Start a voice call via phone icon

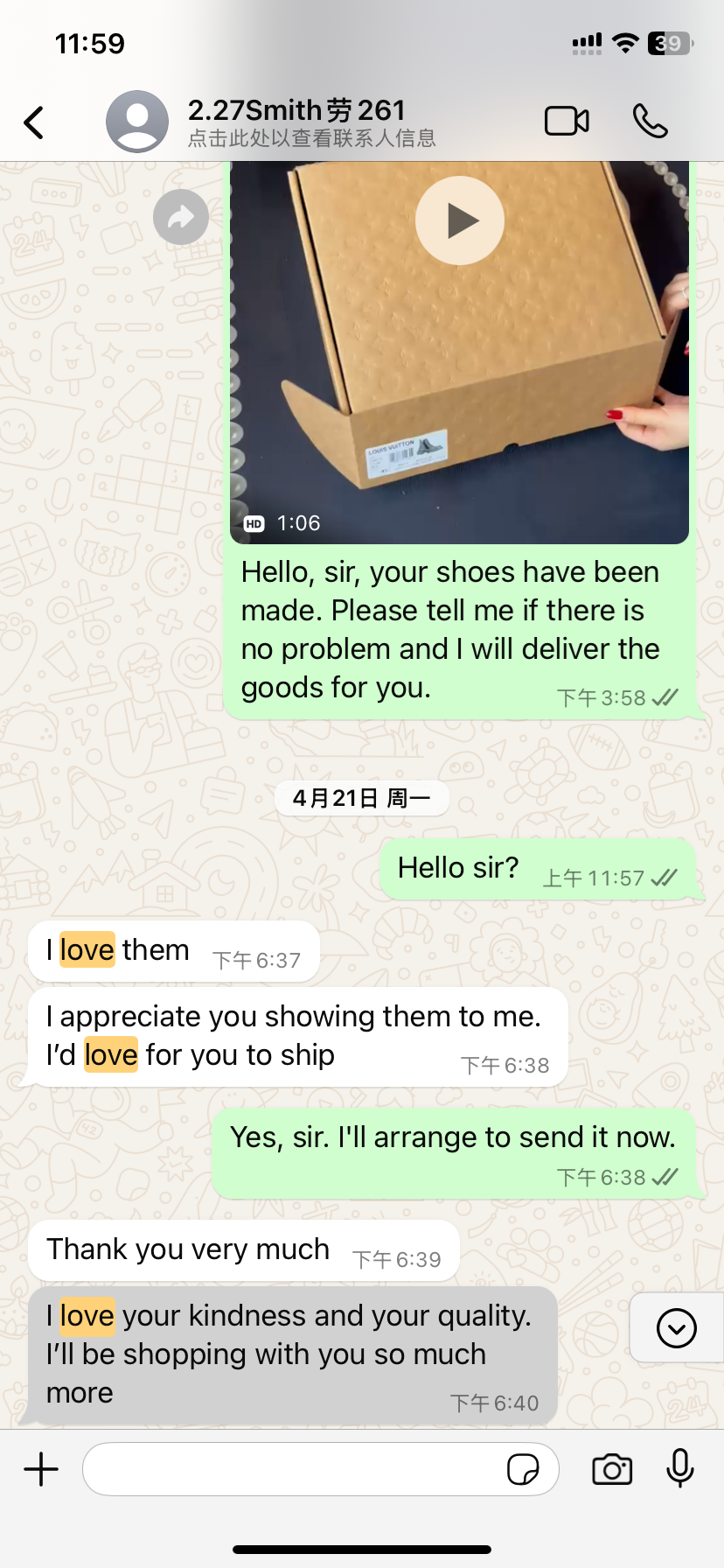click(651, 122)
